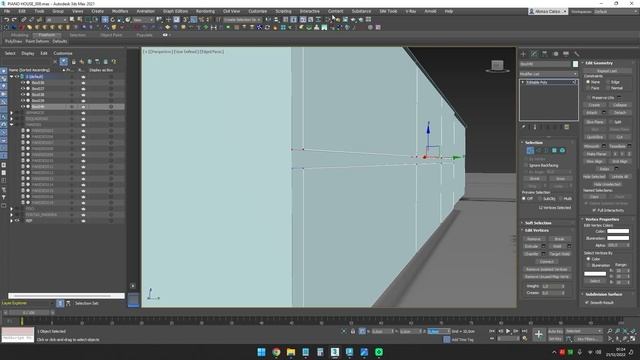640x360 pixels.
Task: Open the Display tab in command panel
Action: pyautogui.click(x=566, y=54)
